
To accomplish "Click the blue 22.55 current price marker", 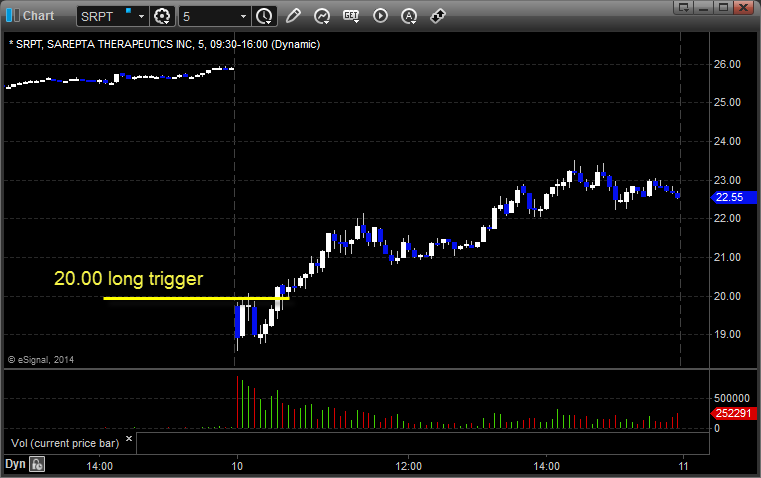I will point(733,197).
